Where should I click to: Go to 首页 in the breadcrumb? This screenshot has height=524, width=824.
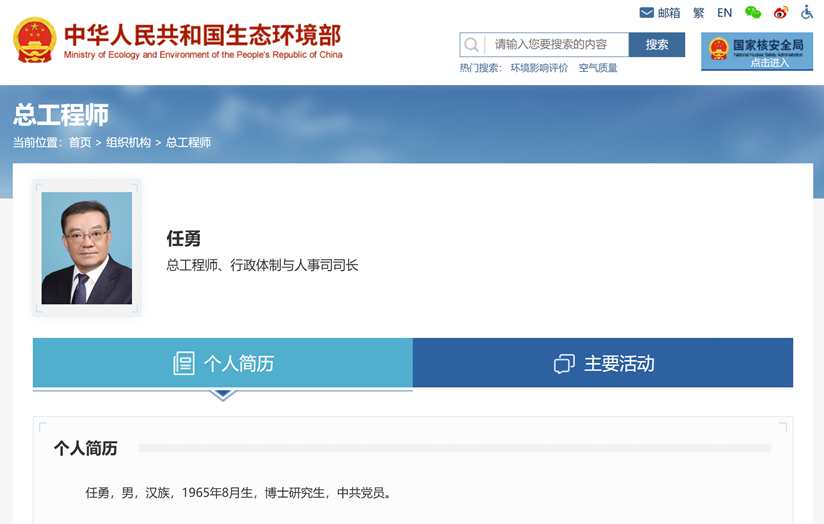click(80, 143)
